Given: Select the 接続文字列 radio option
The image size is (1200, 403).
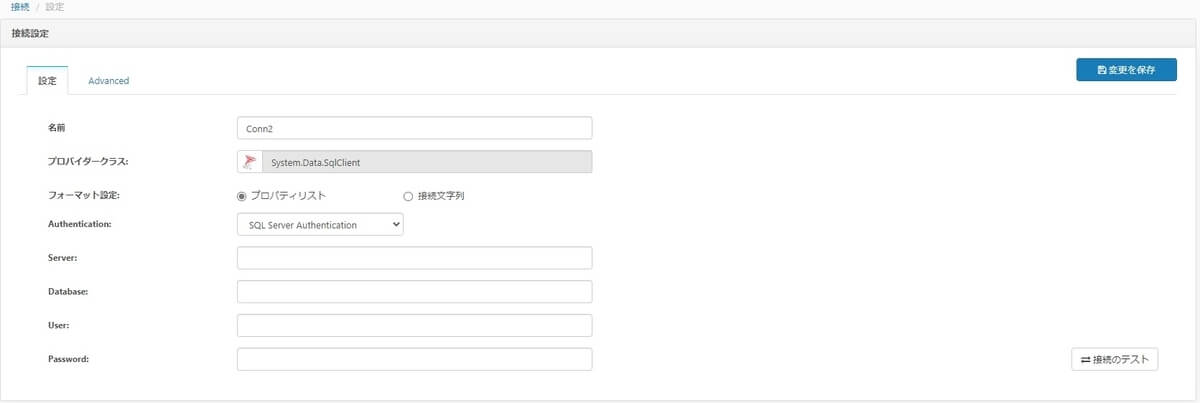Looking at the screenshot, I should point(408,195).
